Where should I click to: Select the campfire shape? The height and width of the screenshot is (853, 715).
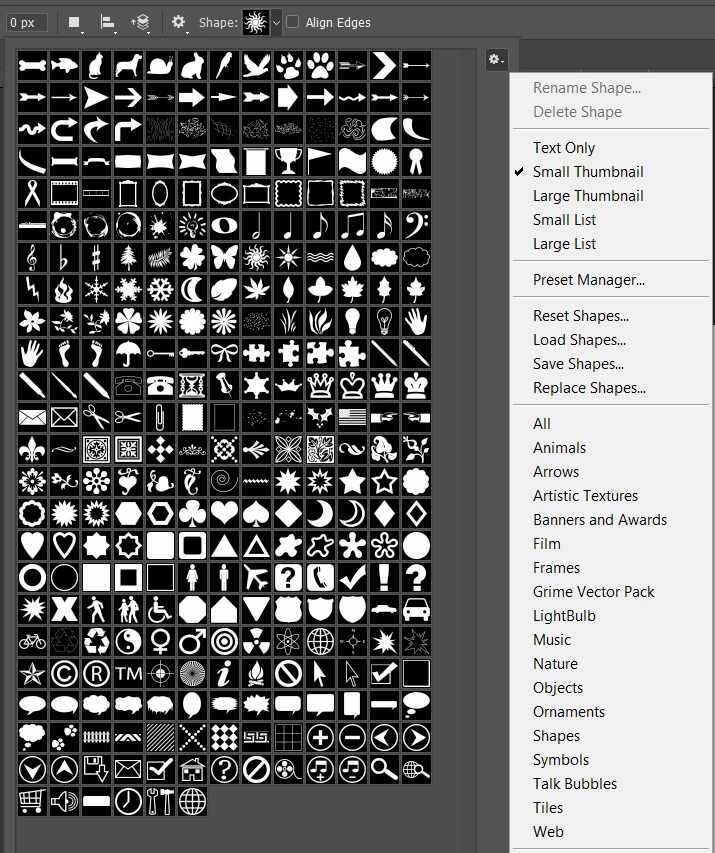point(256,673)
